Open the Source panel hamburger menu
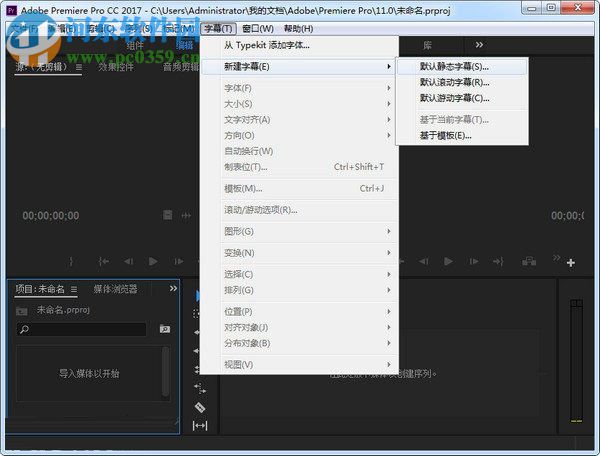600x456 pixels. 79,67
